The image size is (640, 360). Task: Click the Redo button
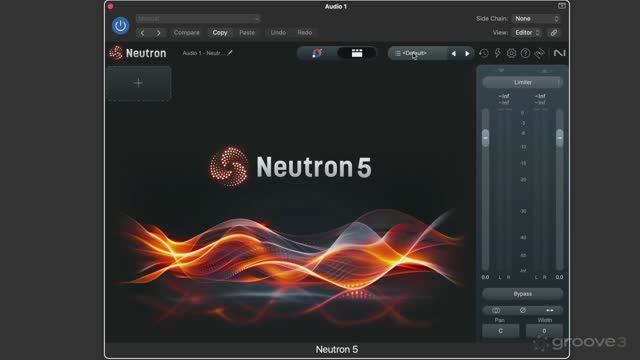[x=304, y=33]
